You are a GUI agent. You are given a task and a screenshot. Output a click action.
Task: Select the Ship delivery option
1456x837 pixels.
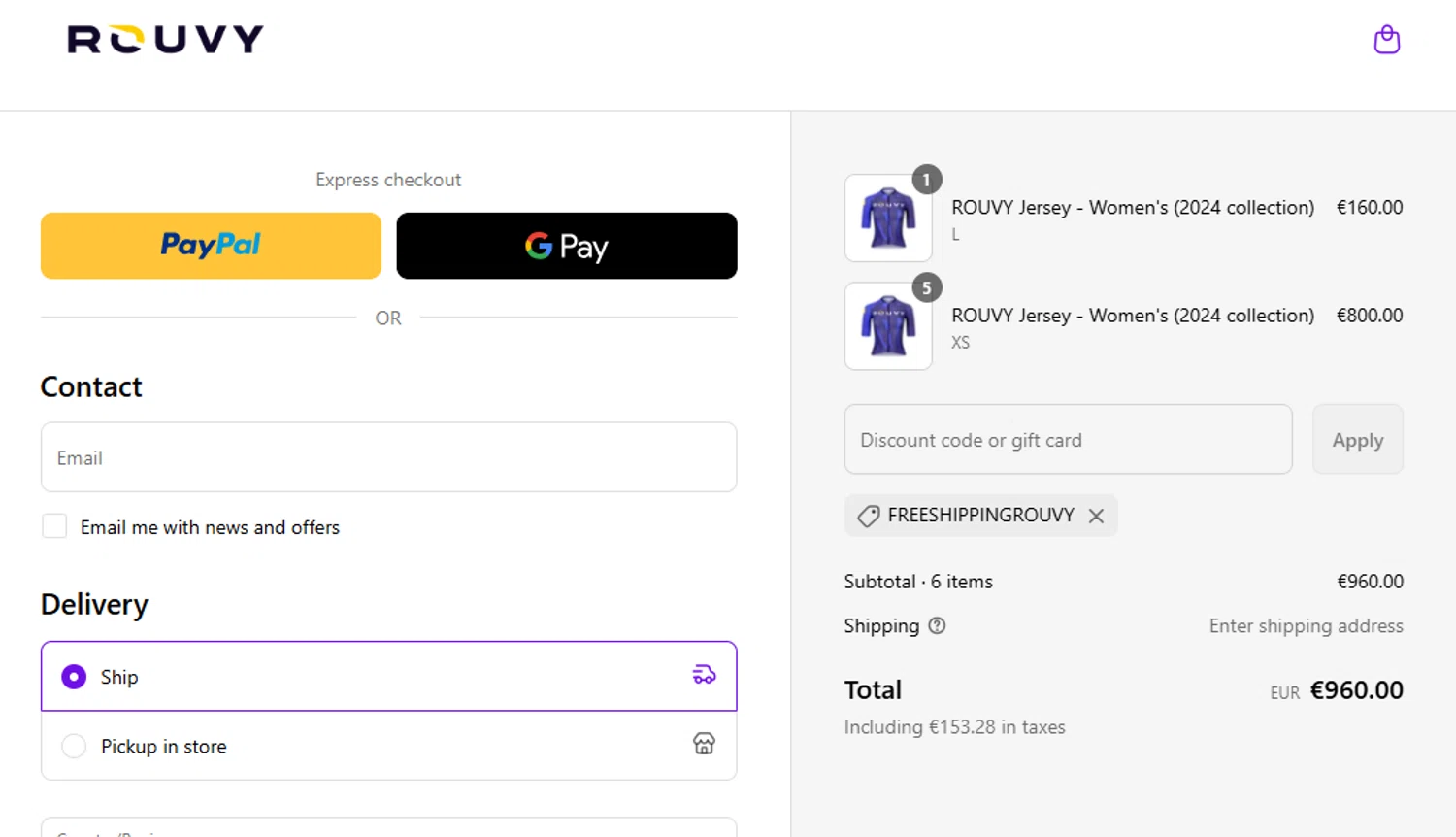388,676
